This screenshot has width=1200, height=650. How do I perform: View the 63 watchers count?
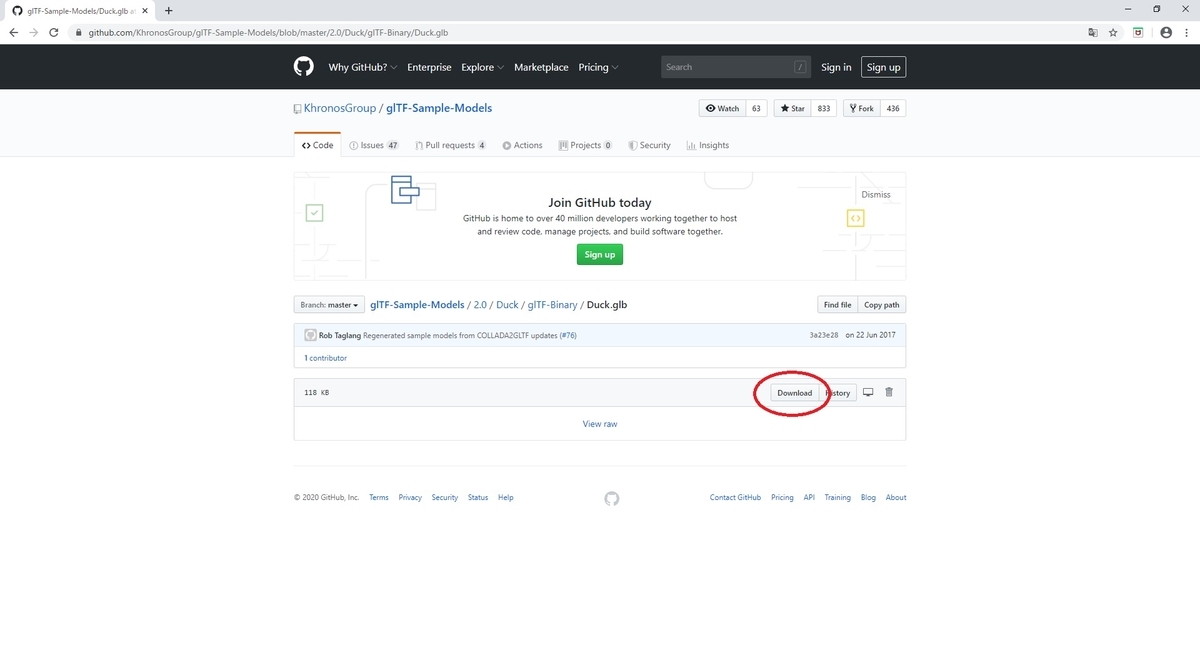coord(756,108)
